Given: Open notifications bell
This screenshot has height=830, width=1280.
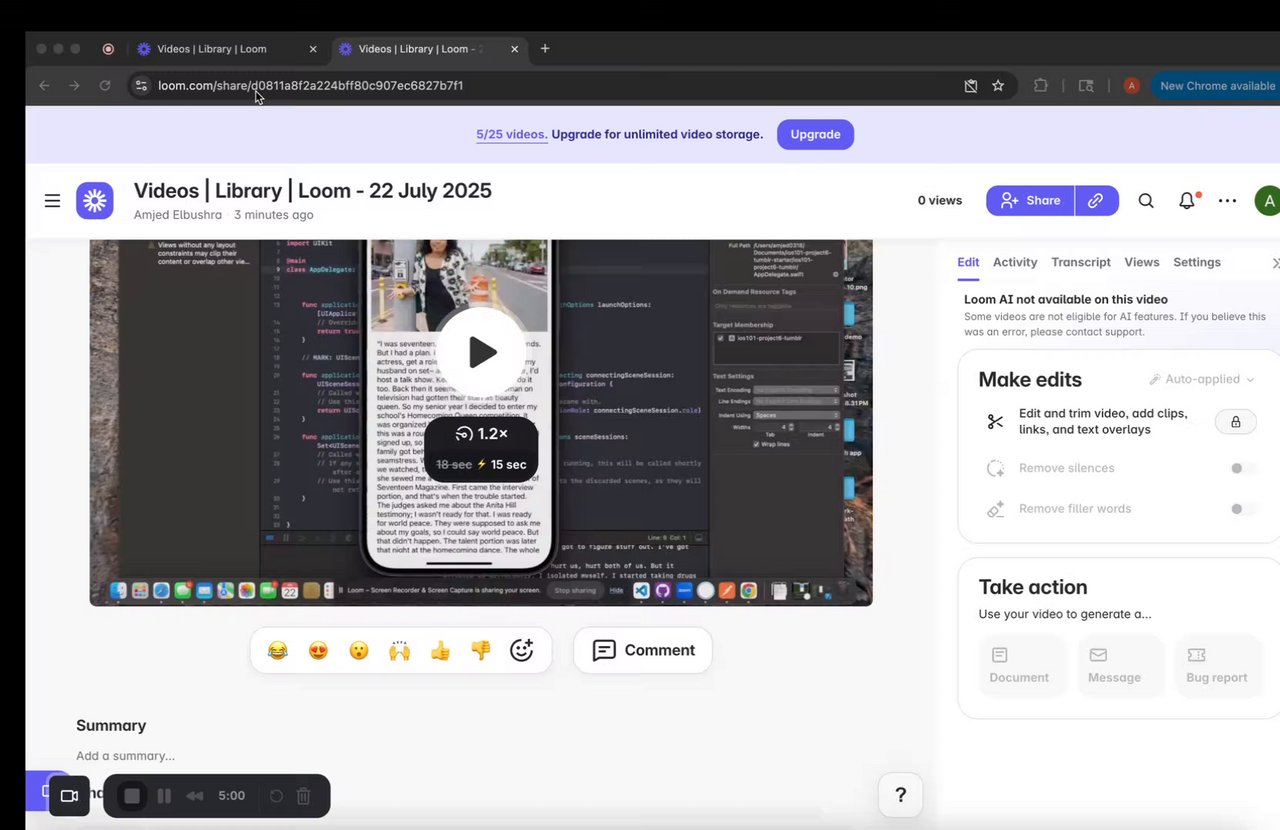Looking at the screenshot, I should (1187, 201).
